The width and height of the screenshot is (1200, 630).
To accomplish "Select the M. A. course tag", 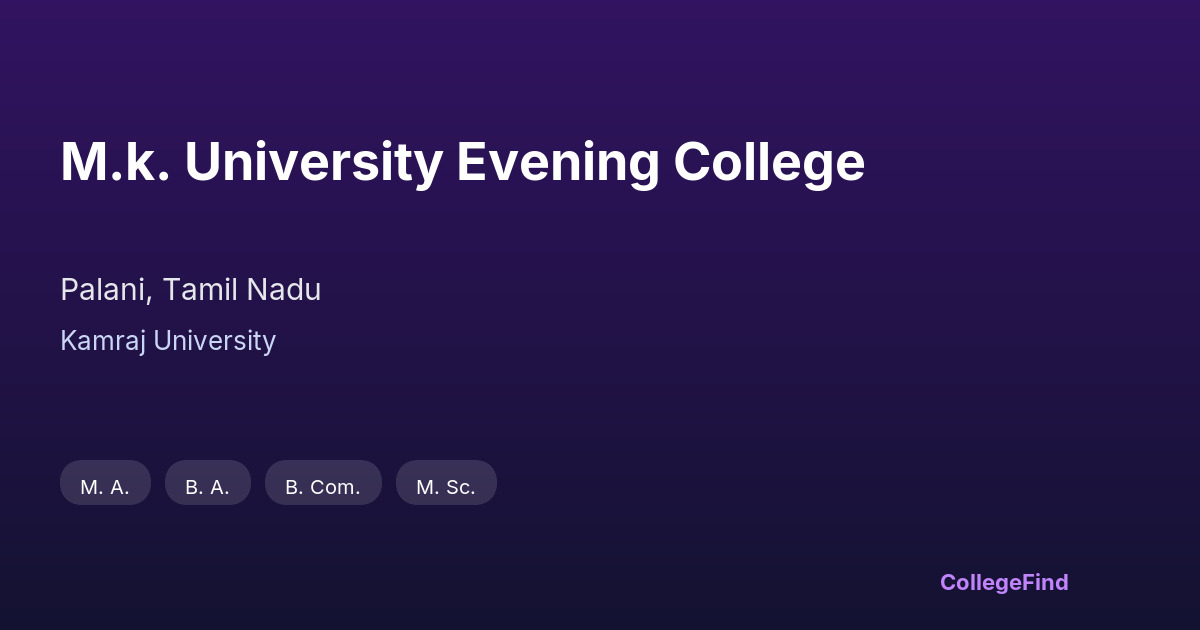I will tap(105, 487).
